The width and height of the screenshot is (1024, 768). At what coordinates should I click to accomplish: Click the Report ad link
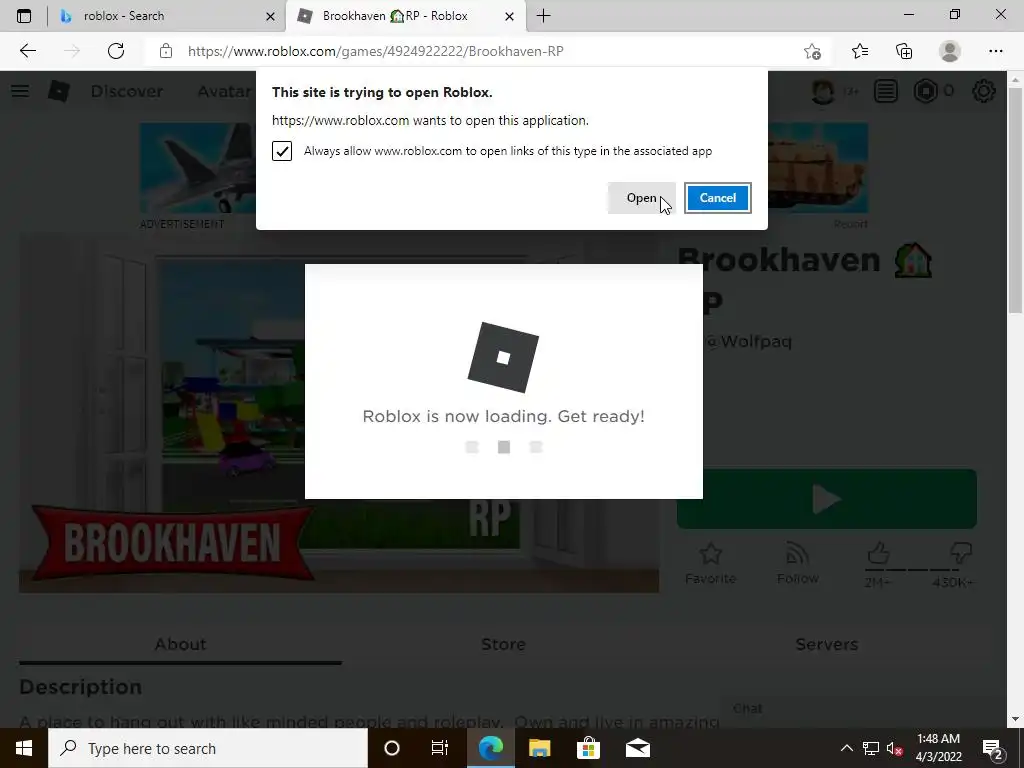click(x=850, y=224)
